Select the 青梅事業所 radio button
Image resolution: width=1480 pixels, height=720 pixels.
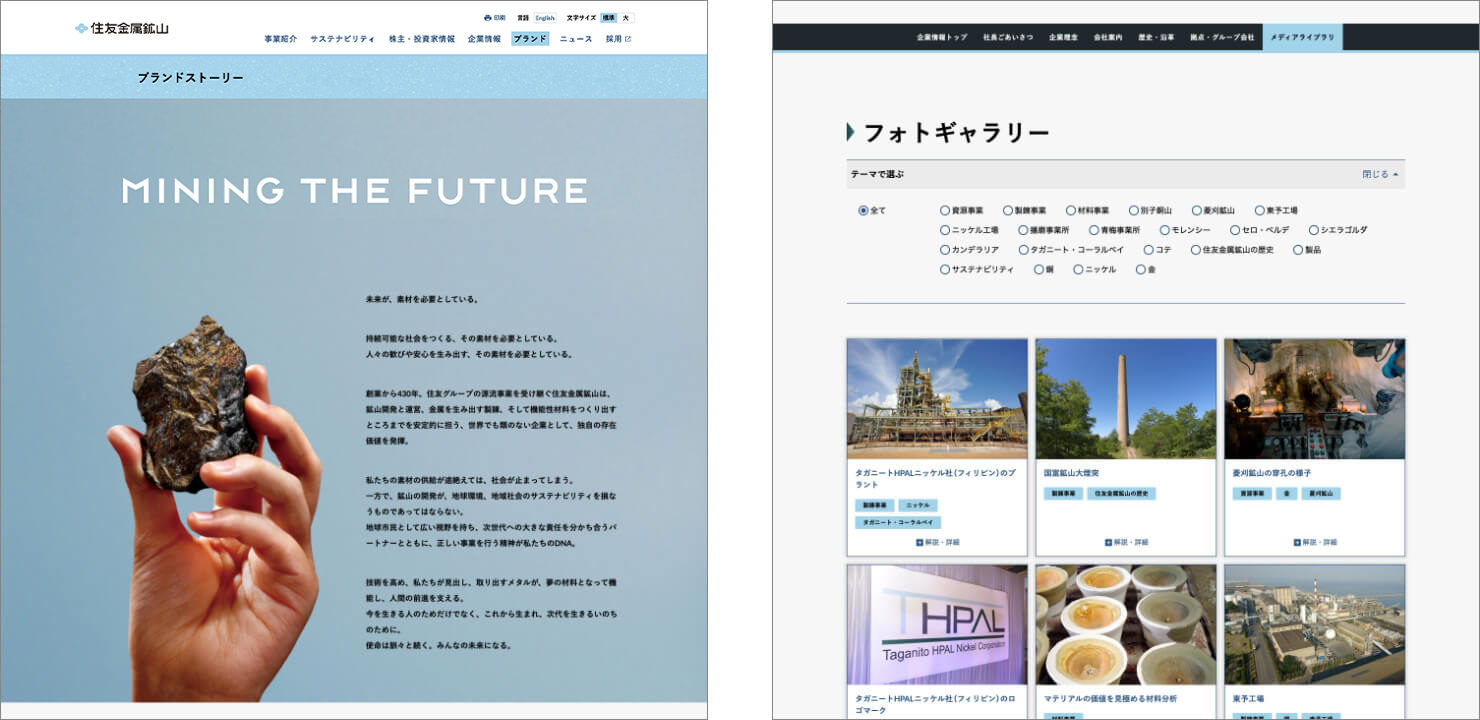(1093, 230)
